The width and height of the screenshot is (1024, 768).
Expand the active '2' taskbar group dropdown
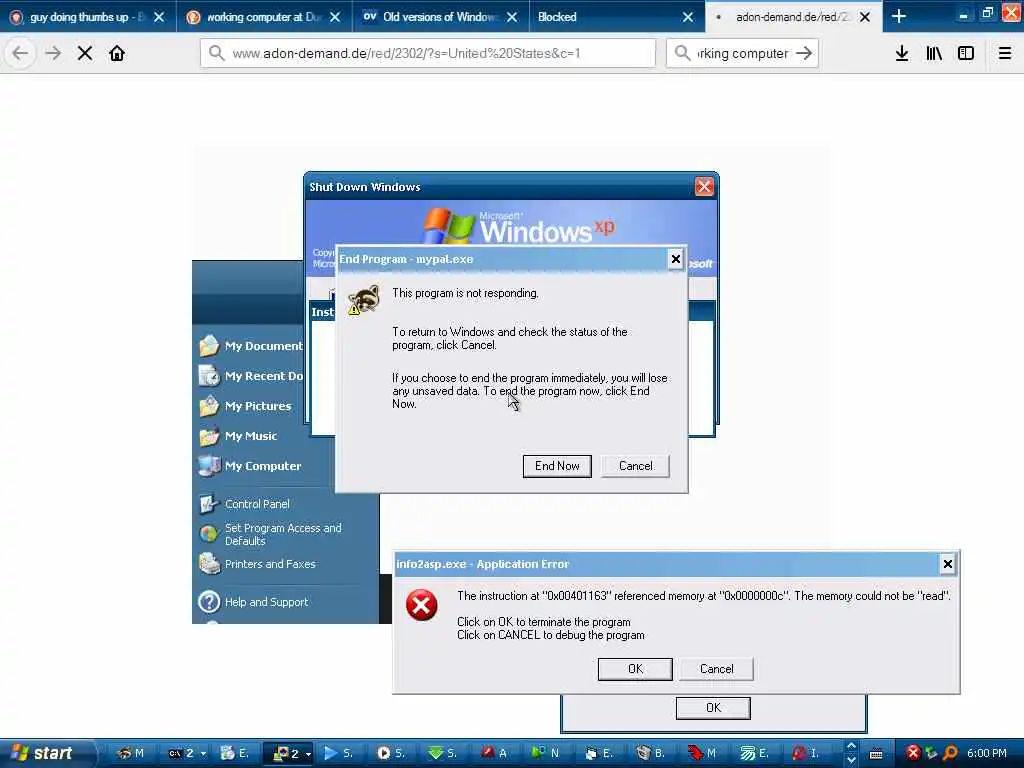pyautogui.click(x=308, y=754)
